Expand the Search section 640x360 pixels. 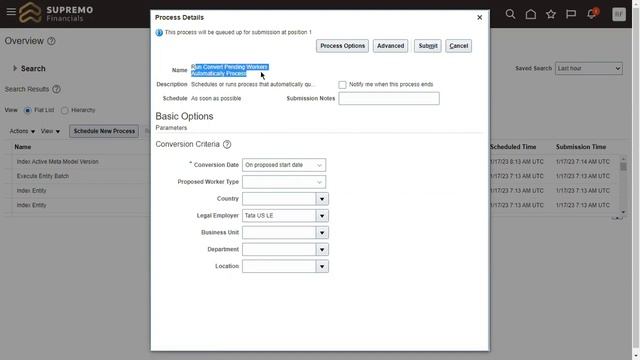click(15, 68)
